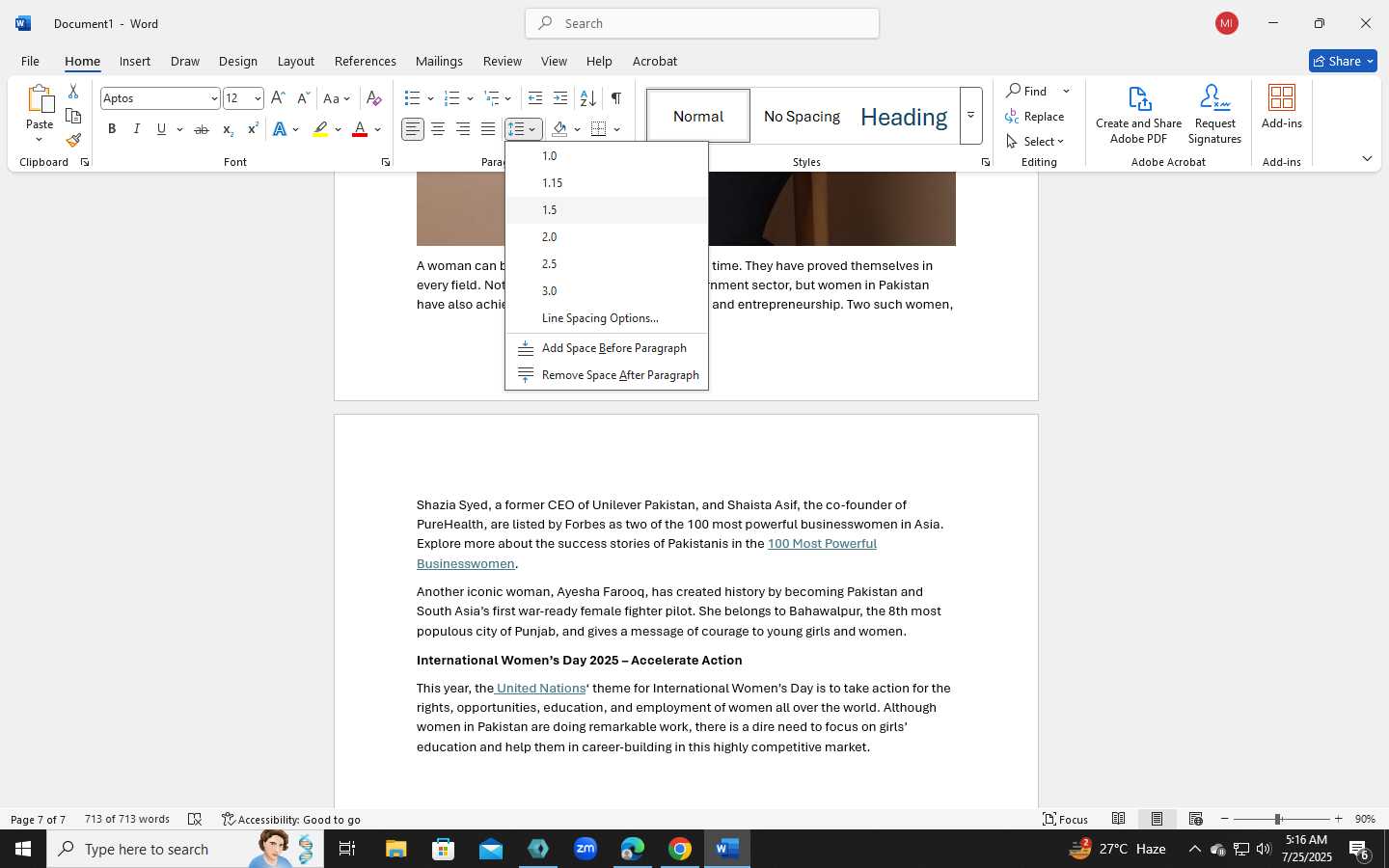This screenshot has height=868, width=1389.
Task: Open 100 Most Powerful Businesswomen link
Action: point(822,543)
